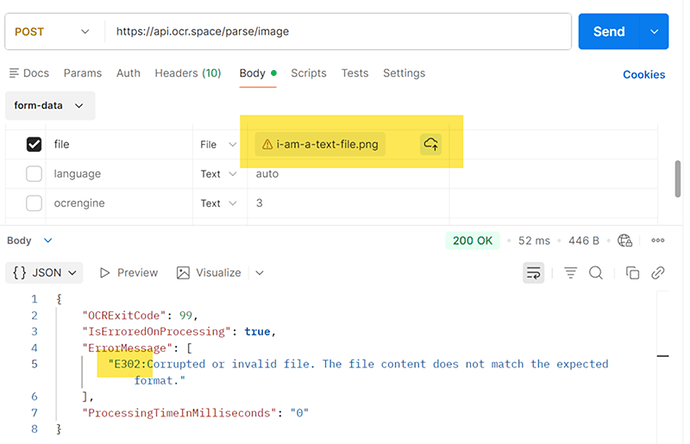
Task: Expand the Visualize options chevron
Action: [260, 273]
